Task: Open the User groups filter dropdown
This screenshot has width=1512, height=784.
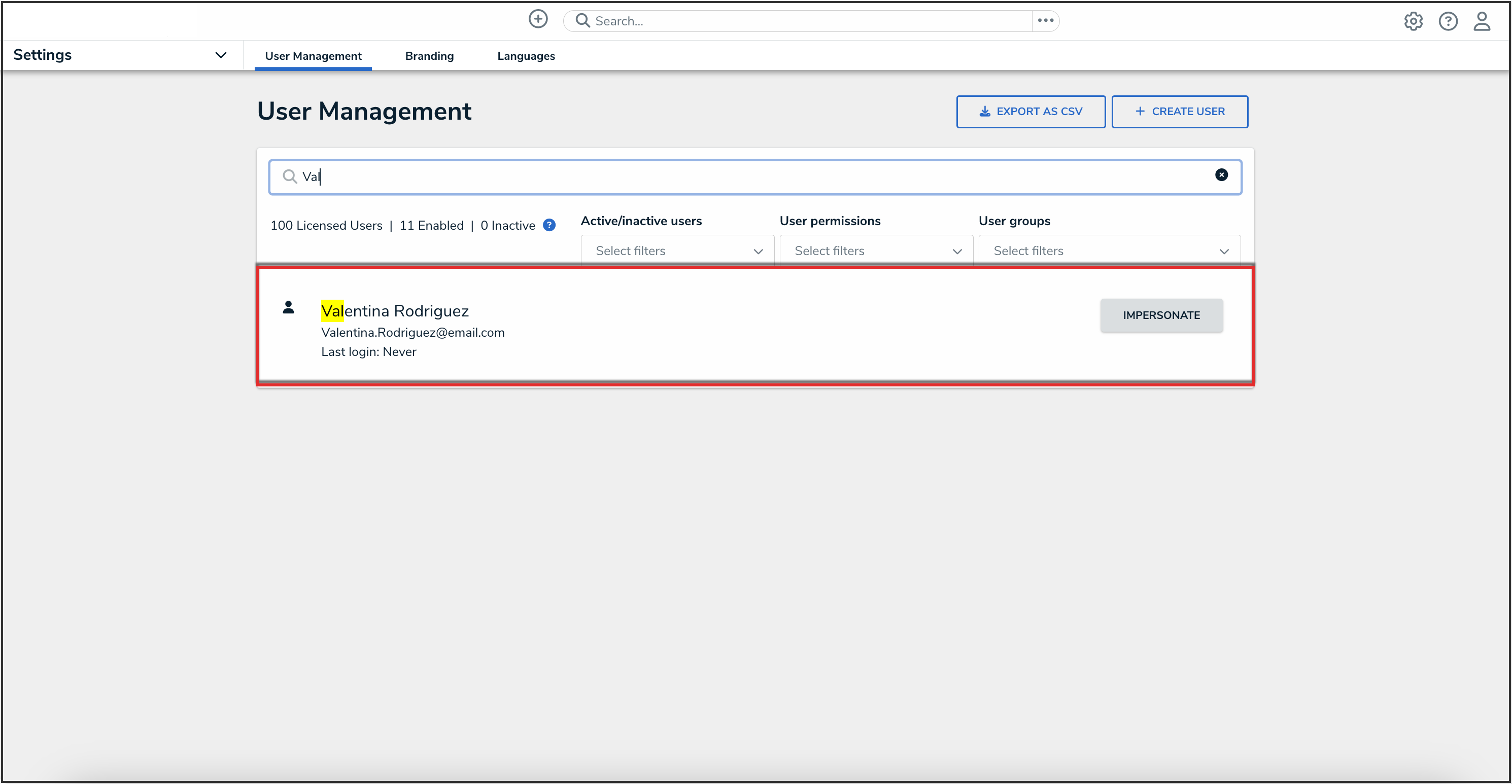Action: click(1109, 251)
